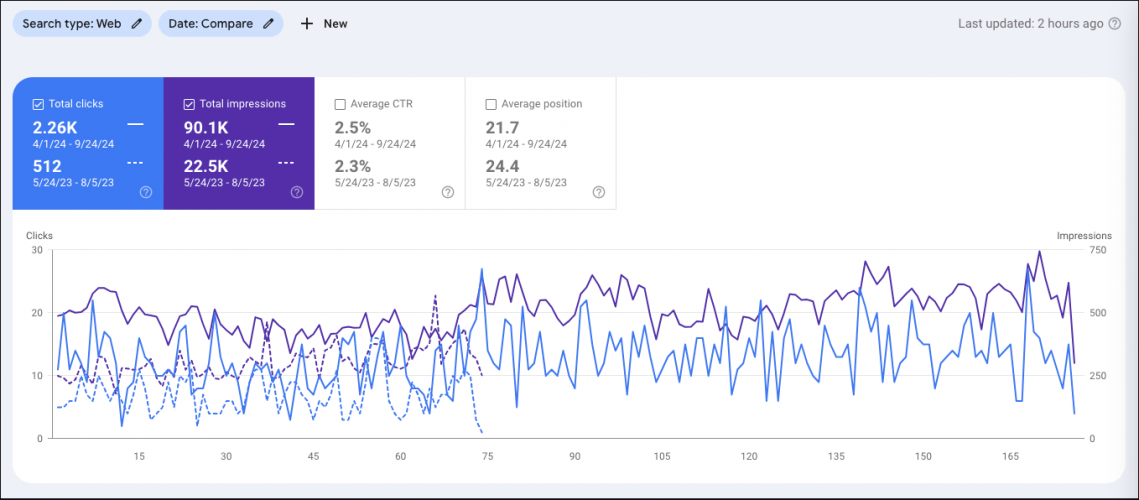
Task: Uncheck the Total impressions checkbox
Action: (x=189, y=104)
